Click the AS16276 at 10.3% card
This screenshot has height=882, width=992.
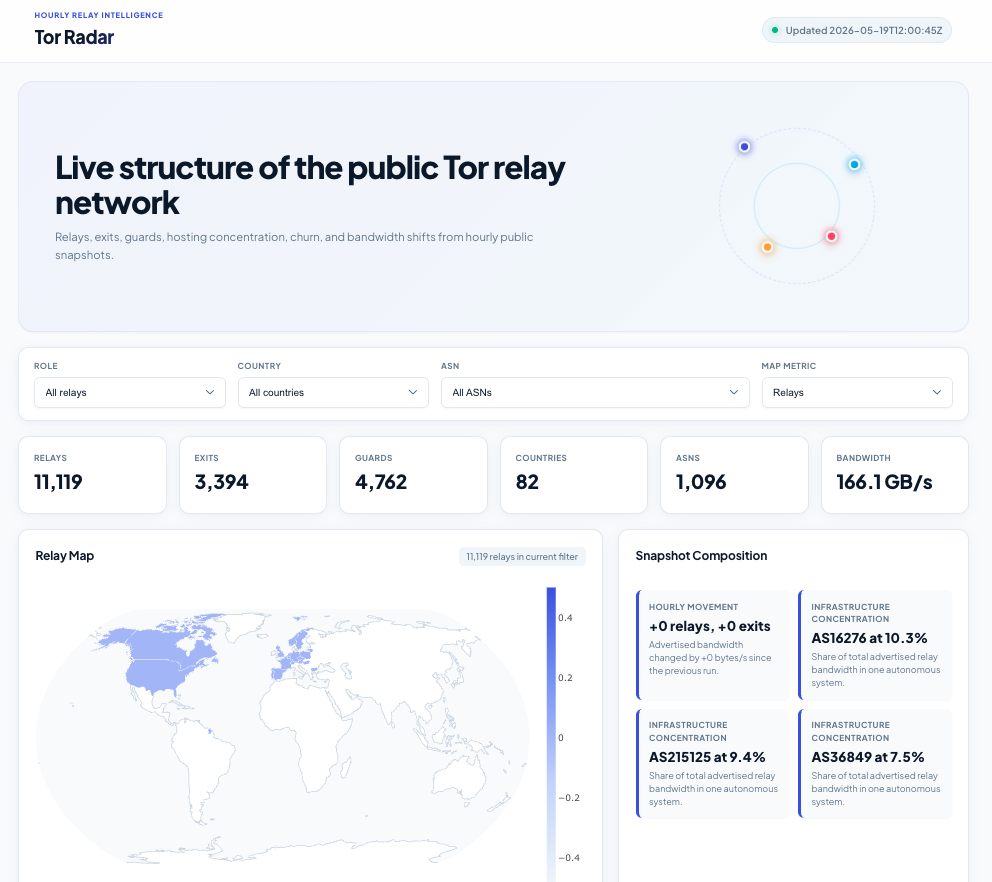[875, 645]
